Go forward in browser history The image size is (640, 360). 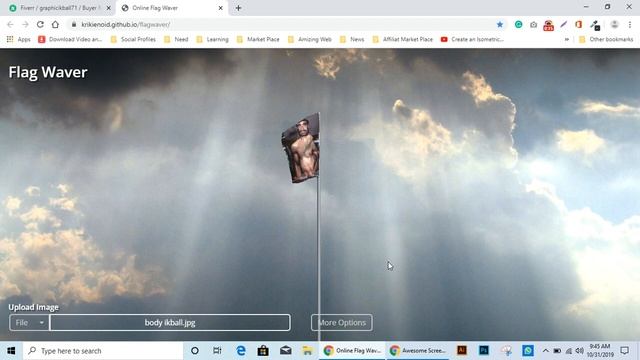[x=25, y=24]
